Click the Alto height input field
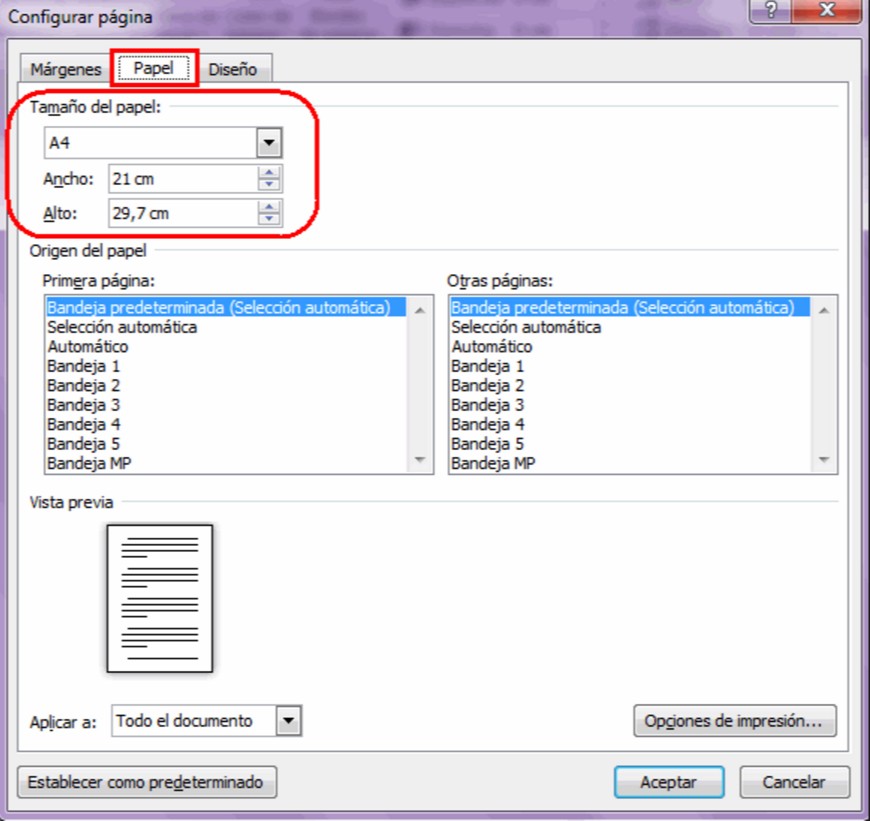The width and height of the screenshot is (870, 821). (183, 214)
